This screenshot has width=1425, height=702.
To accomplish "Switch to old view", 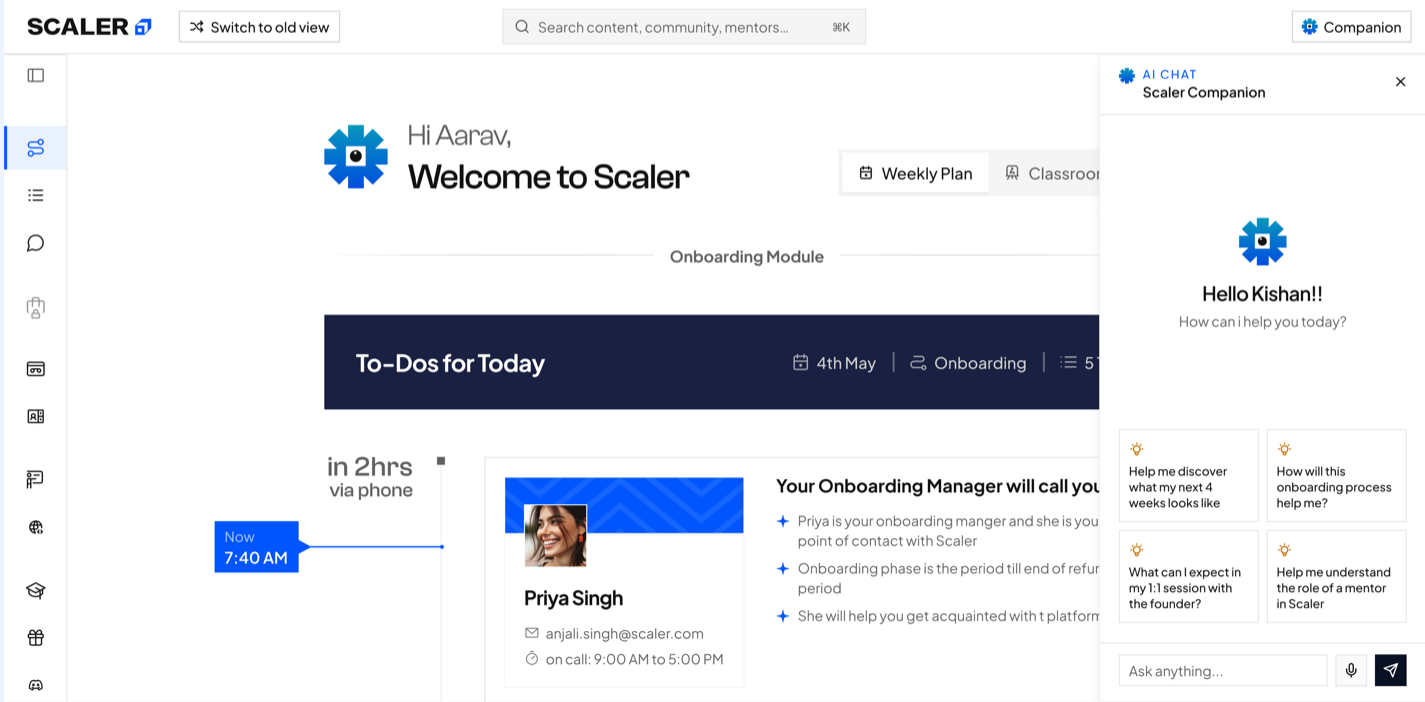I will tap(259, 27).
